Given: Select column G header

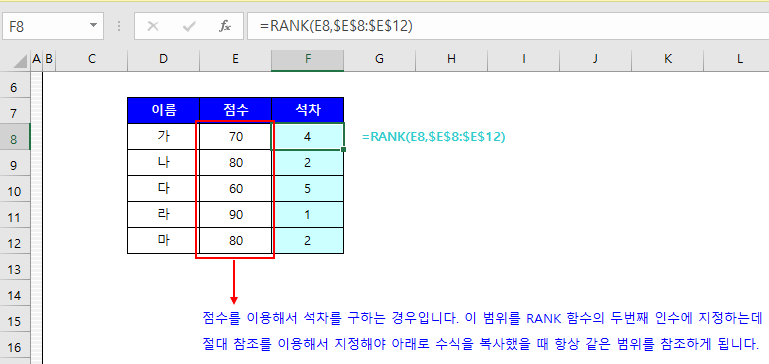Looking at the screenshot, I should [x=379, y=59].
